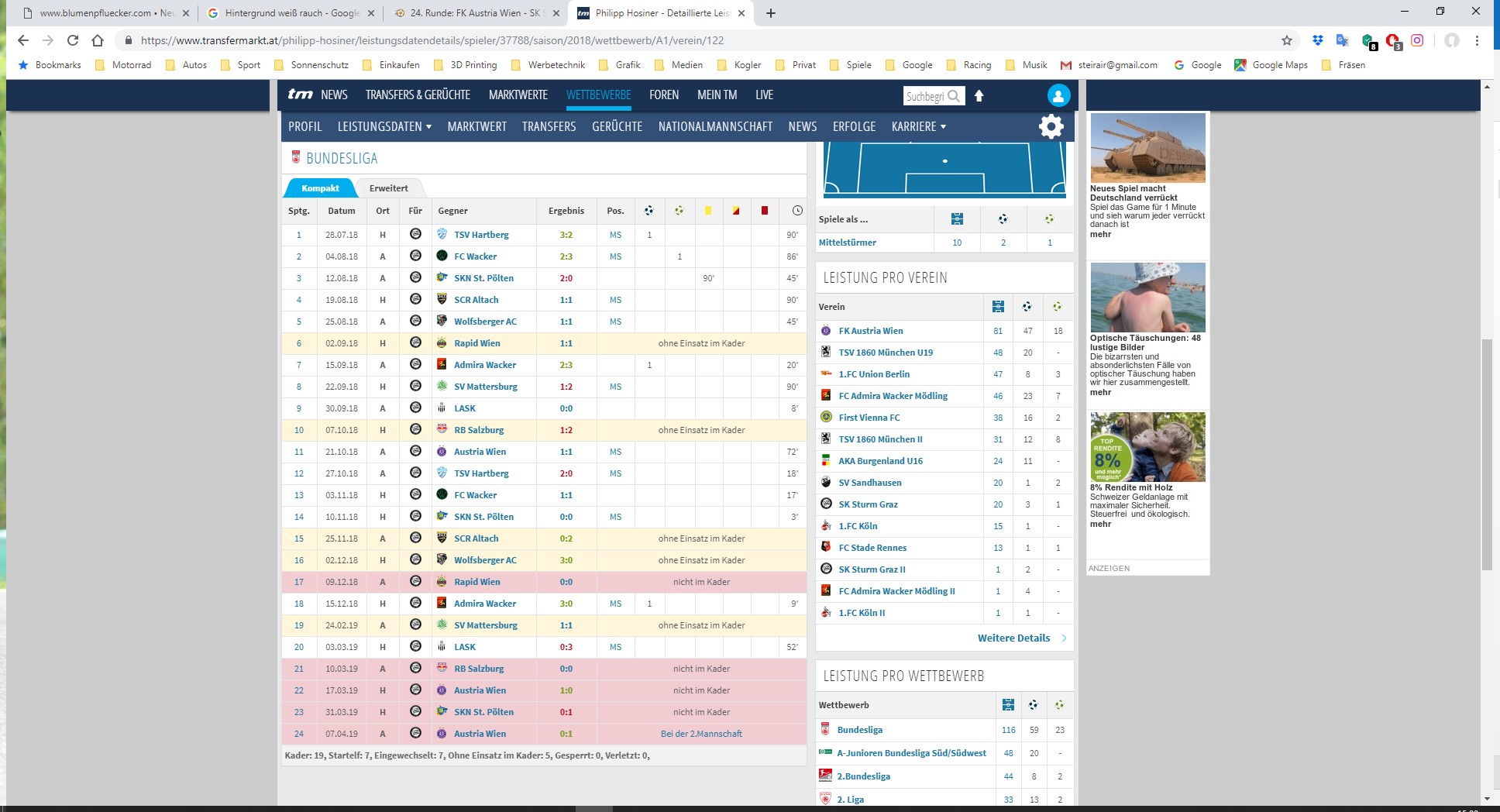Click the Suchbegriff search field
Viewport: 1500px width, 812px height.
(x=925, y=96)
